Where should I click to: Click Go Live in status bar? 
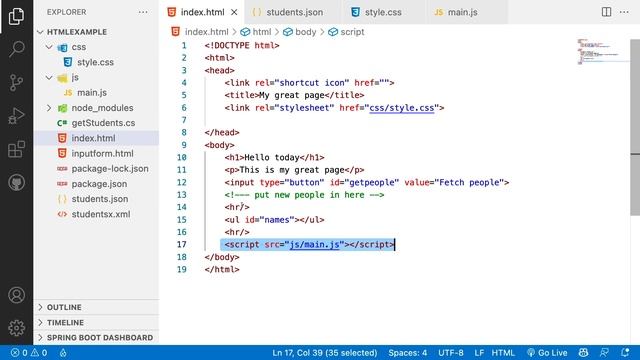point(547,353)
